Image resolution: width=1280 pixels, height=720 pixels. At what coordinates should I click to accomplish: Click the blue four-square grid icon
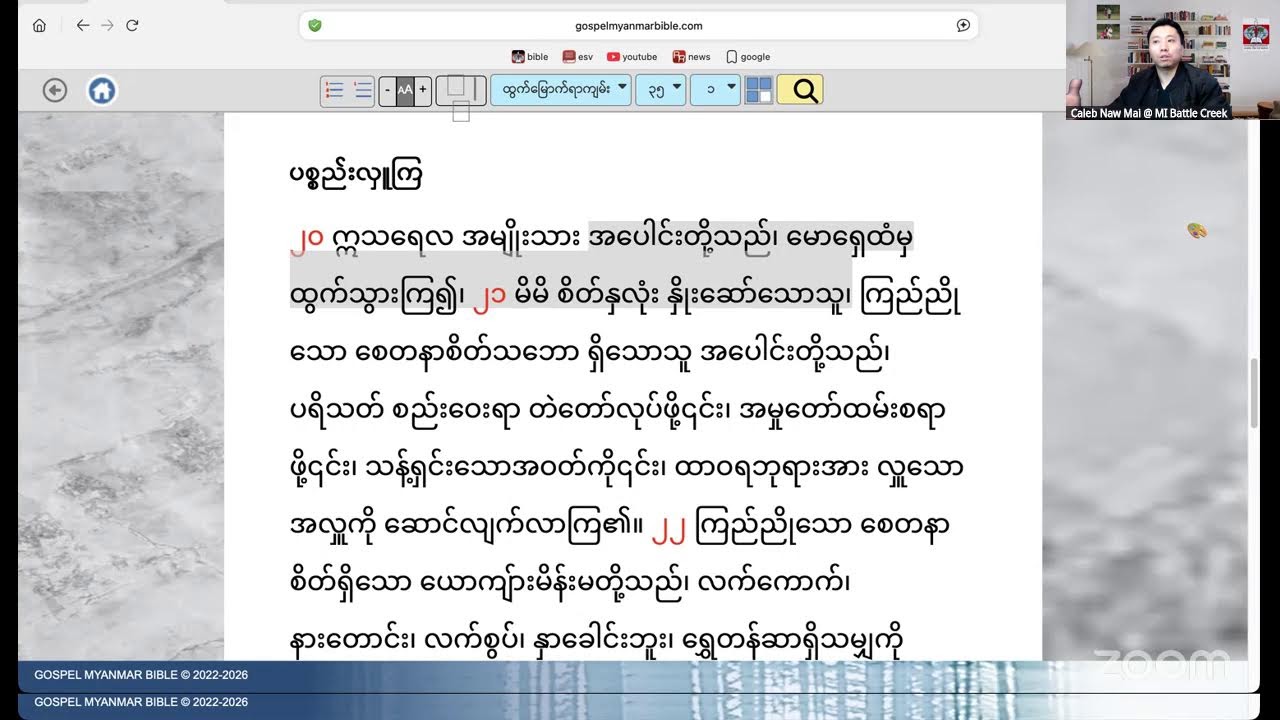tap(758, 90)
